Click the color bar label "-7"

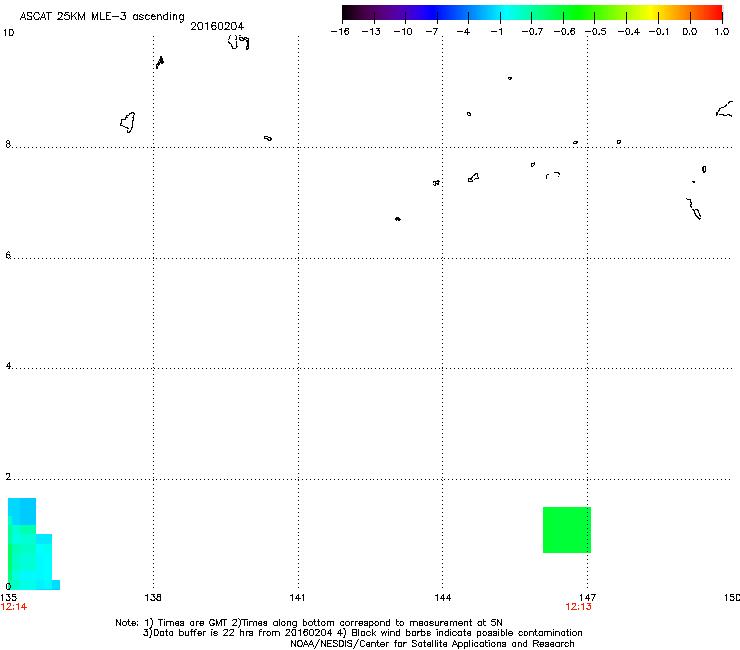pyautogui.click(x=432, y=32)
